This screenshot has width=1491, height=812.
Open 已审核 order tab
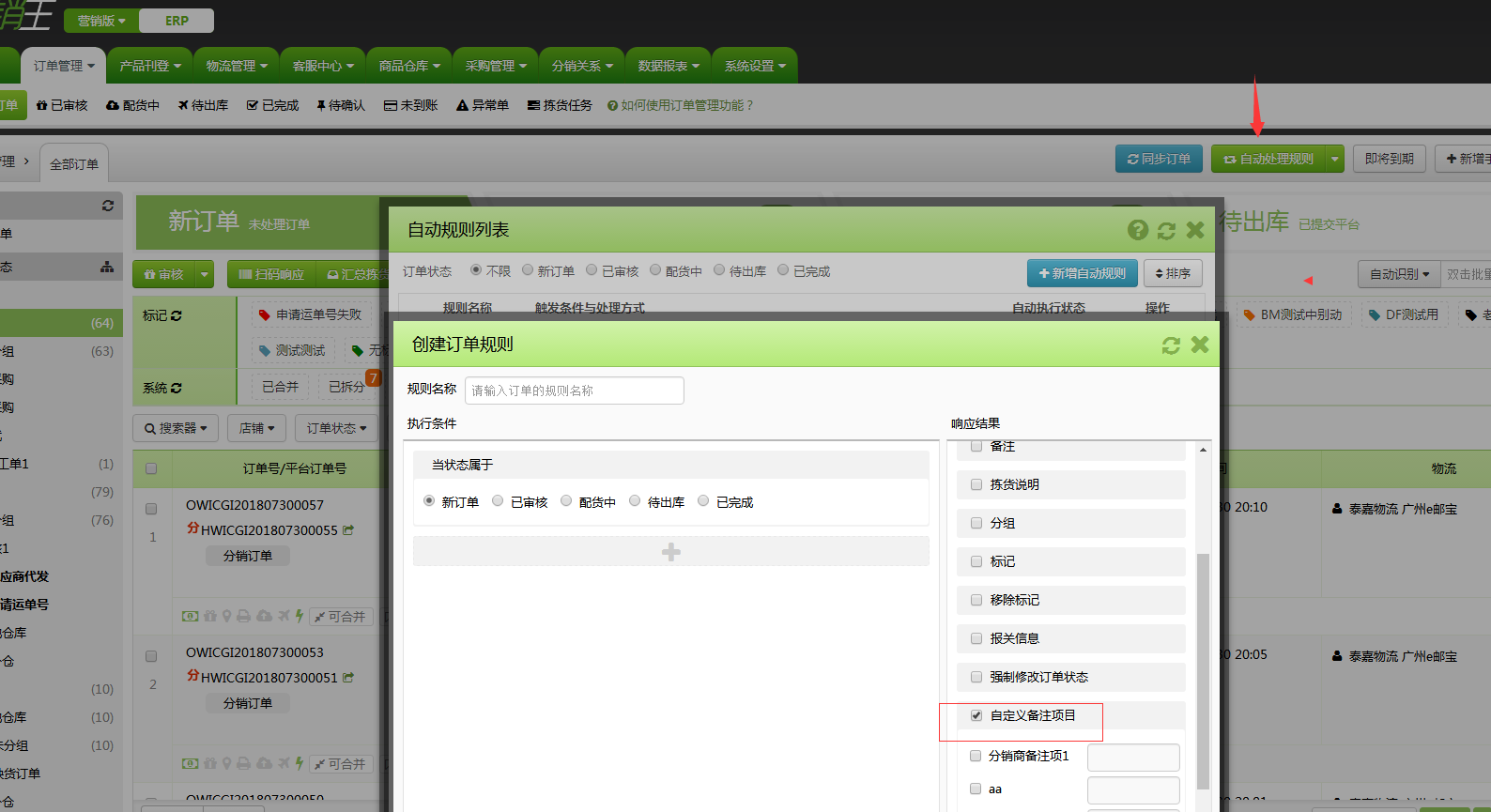62,105
